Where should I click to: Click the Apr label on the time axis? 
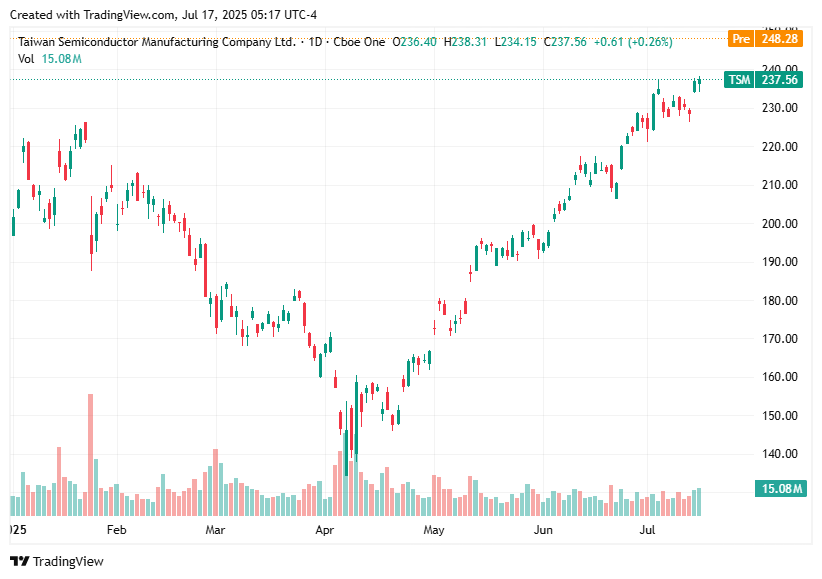click(325, 530)
